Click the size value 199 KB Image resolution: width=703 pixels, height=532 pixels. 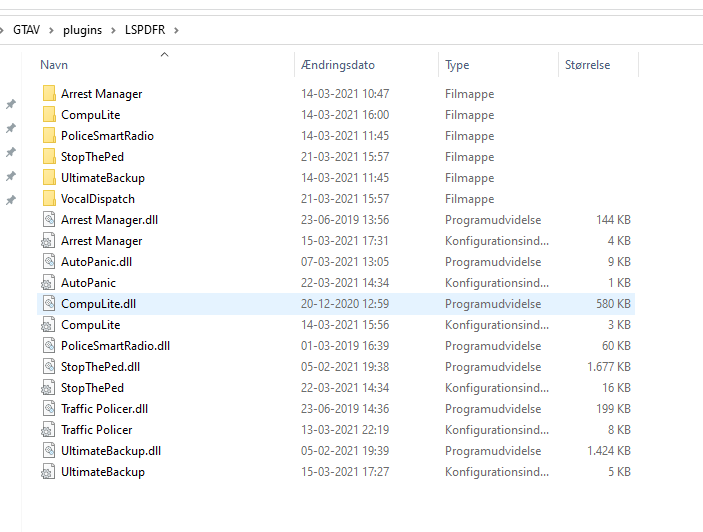(613, 409)
